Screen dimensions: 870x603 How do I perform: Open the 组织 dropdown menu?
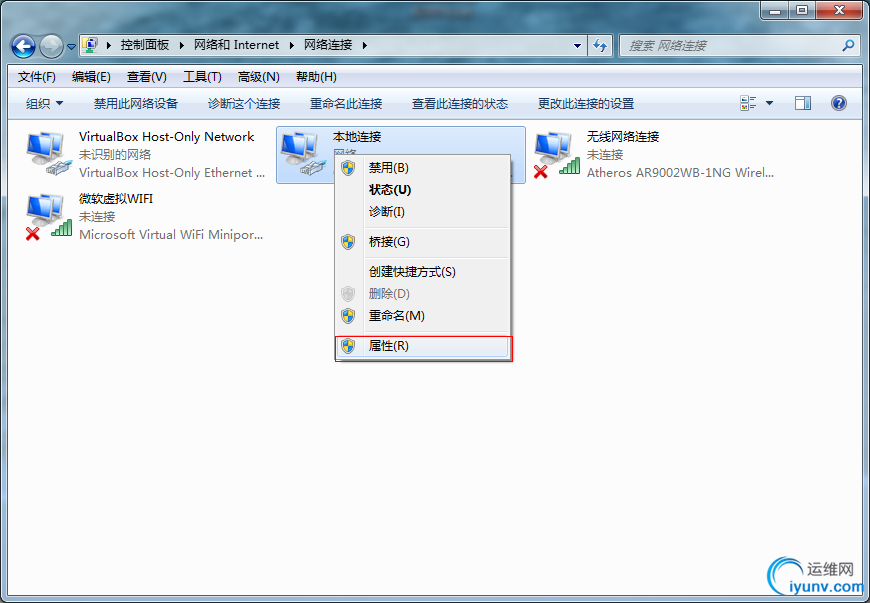[44, 104]
